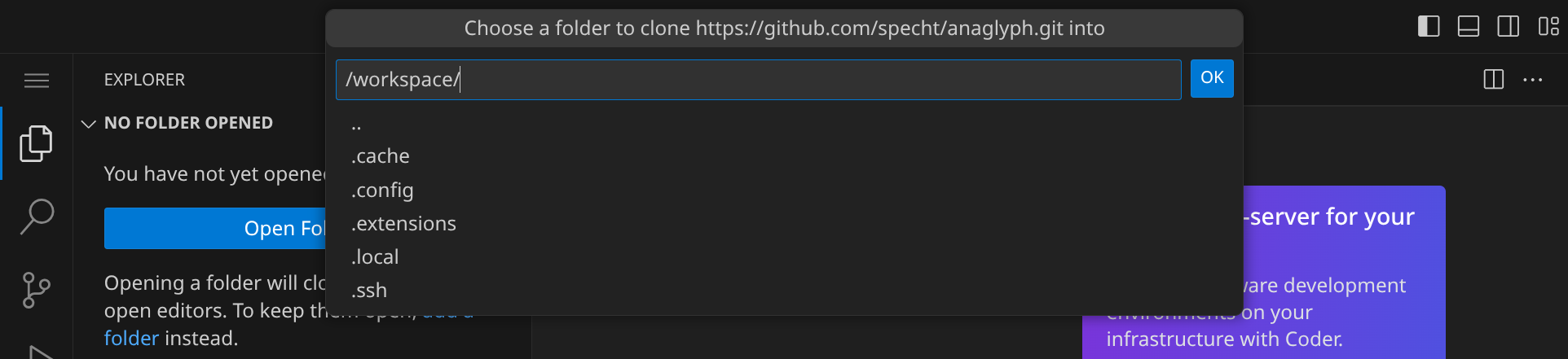Toggle the secondary side bar visibility
The image size is (1568, 359).
[1508, 27]
